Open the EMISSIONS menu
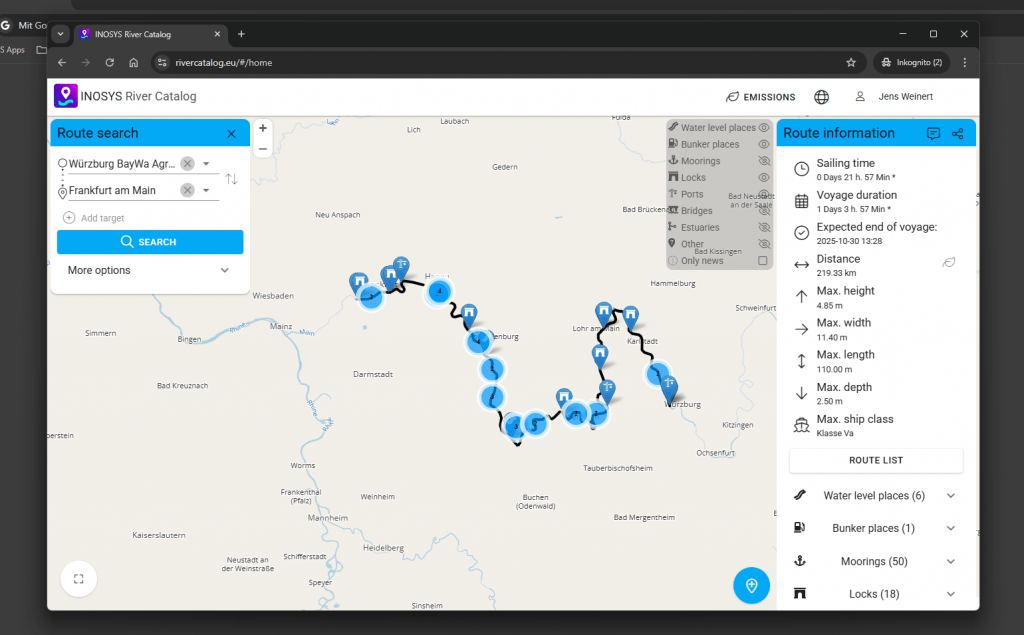The width and height of the screenshot is (1024, 635). point(761,97)
